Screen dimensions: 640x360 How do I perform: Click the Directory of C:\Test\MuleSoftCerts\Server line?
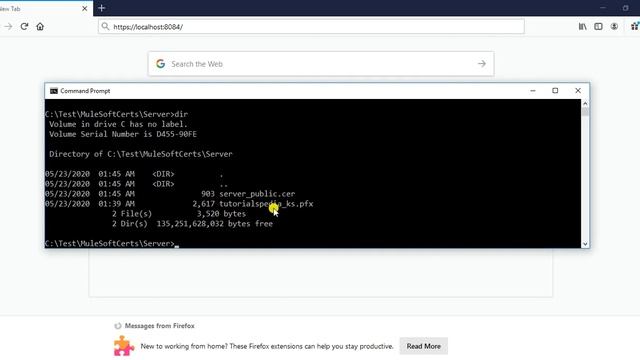[x=141, y=154]
